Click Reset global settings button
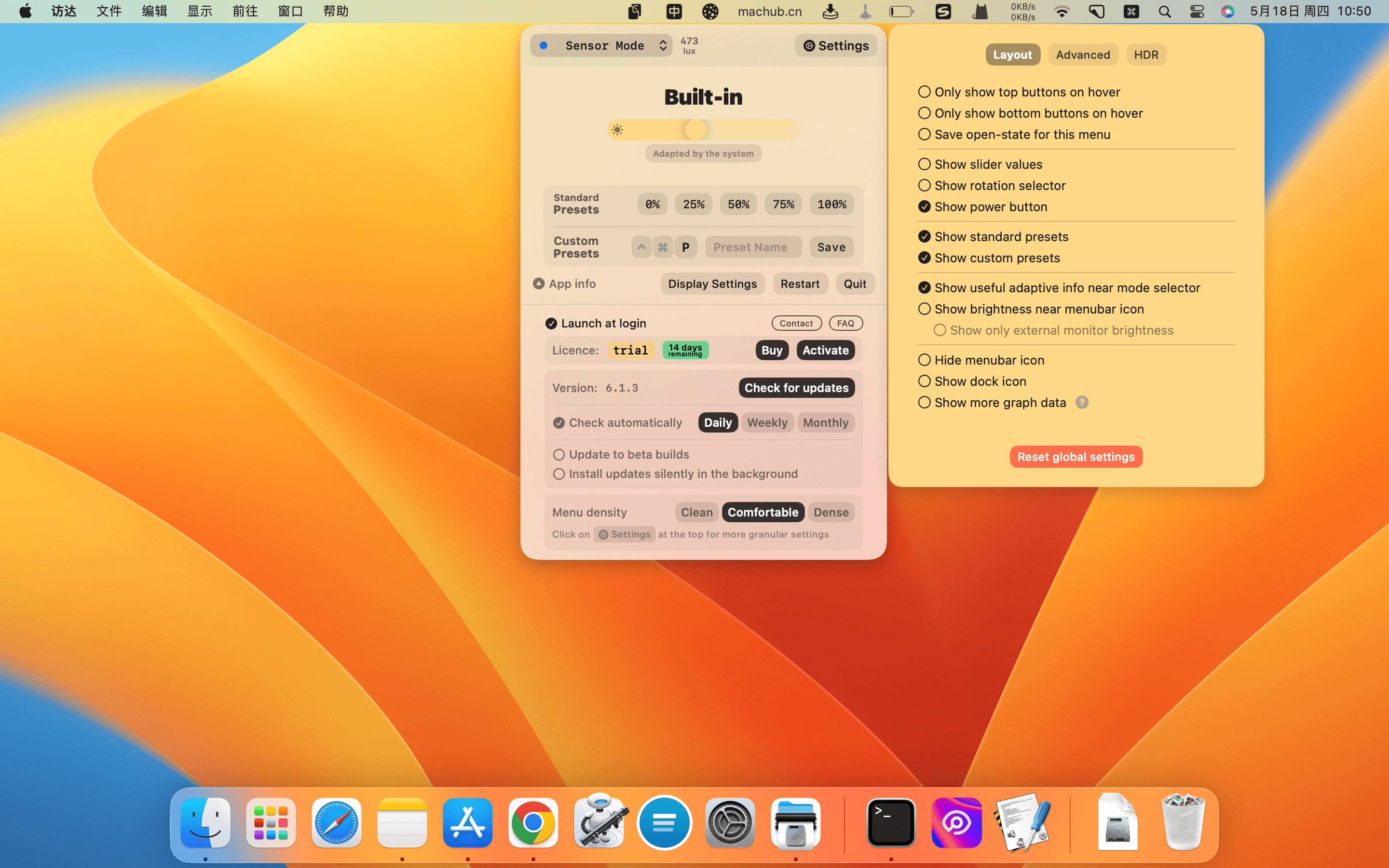1389x868 pixels. (1076, 456)
